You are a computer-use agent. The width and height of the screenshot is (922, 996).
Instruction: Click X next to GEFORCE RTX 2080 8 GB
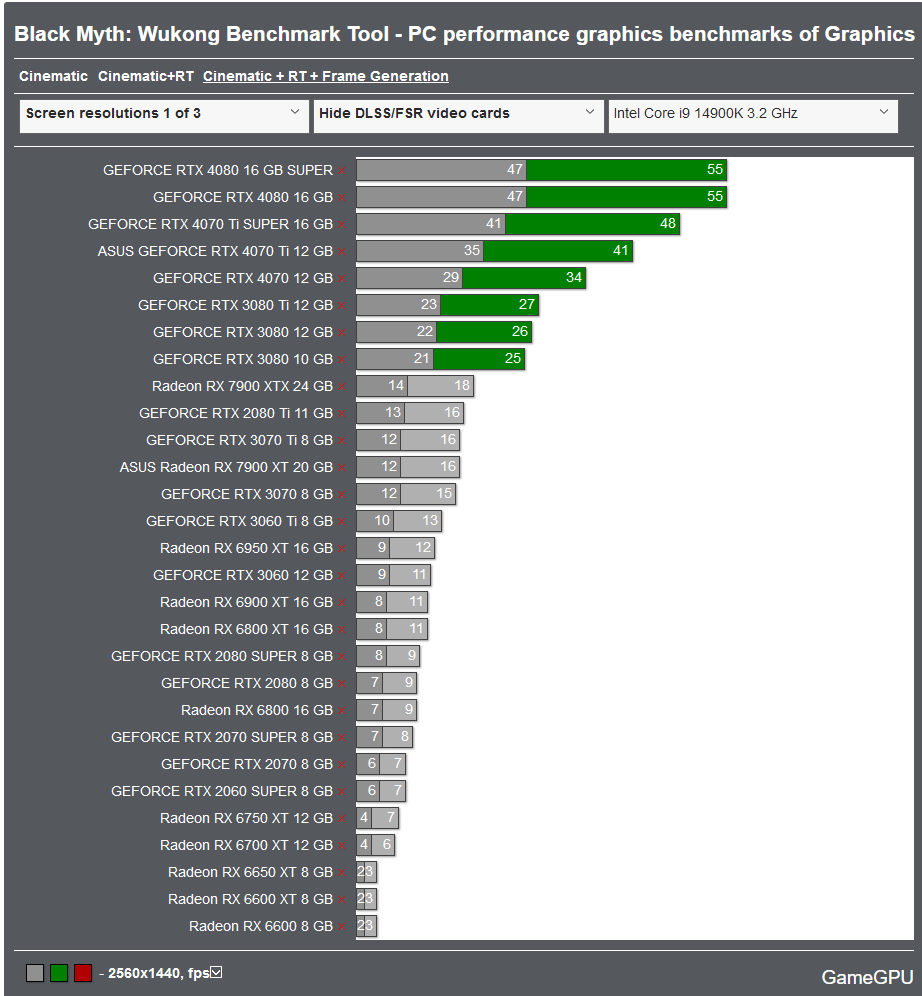click(342, 684)
